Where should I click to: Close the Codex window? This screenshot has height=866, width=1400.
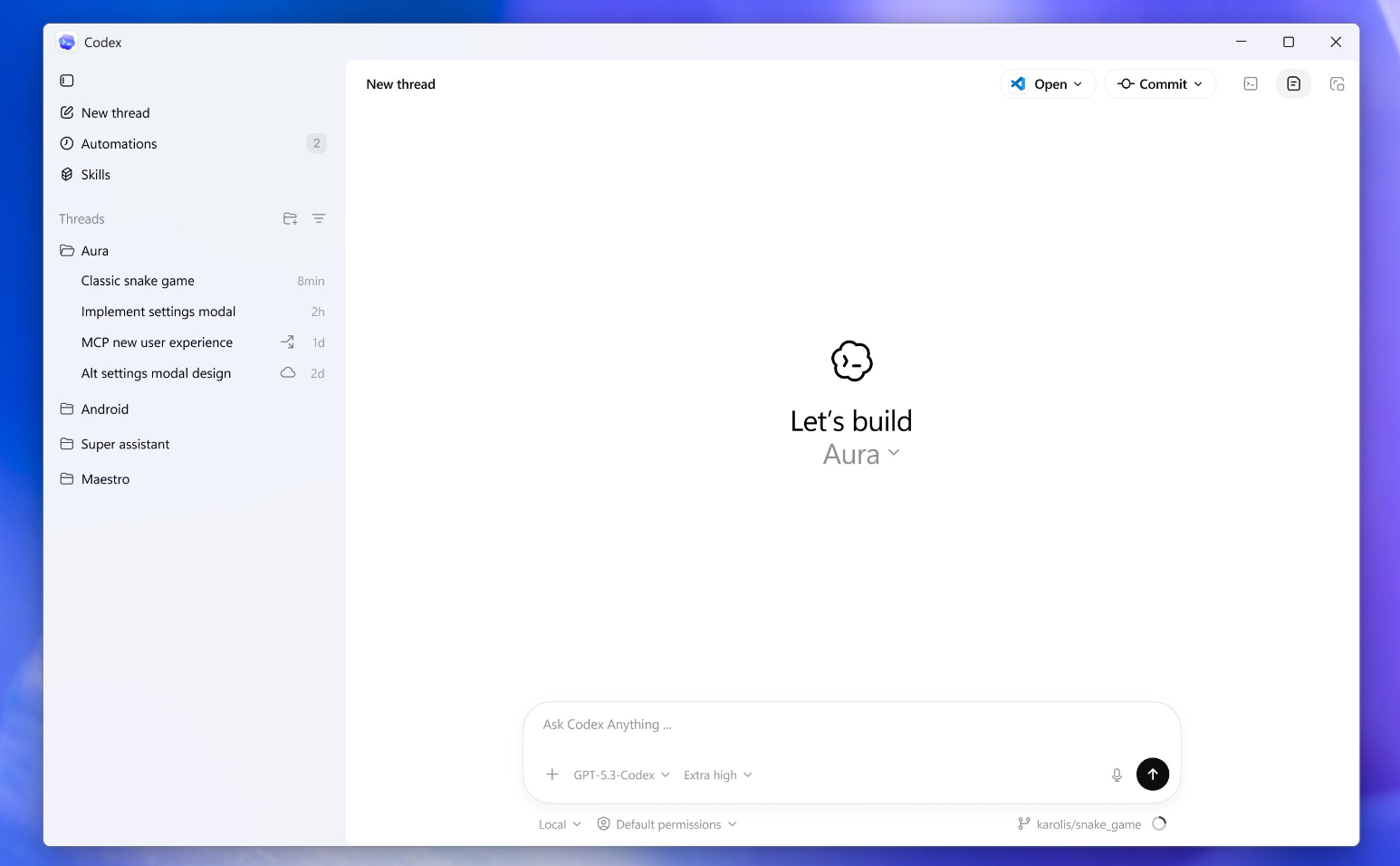click(1336, 42)
